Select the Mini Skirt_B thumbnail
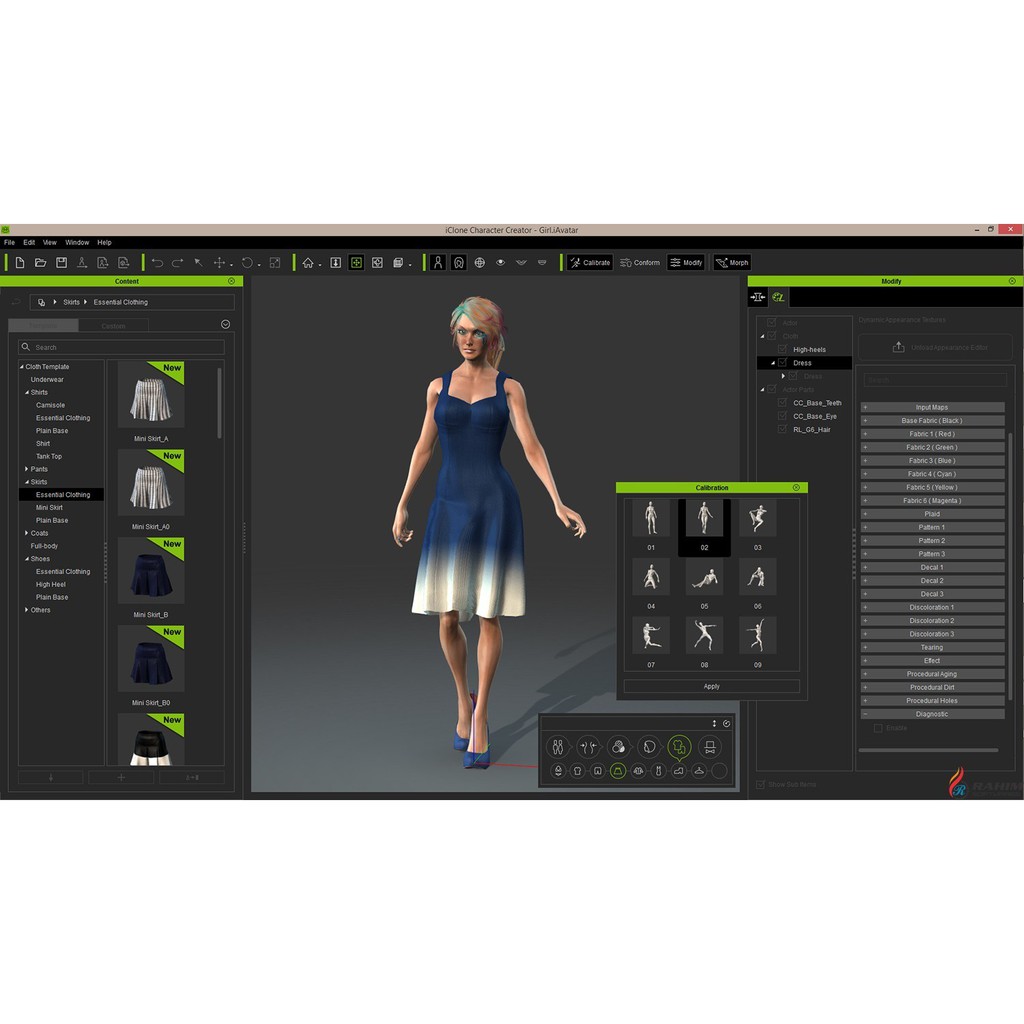 151,570
